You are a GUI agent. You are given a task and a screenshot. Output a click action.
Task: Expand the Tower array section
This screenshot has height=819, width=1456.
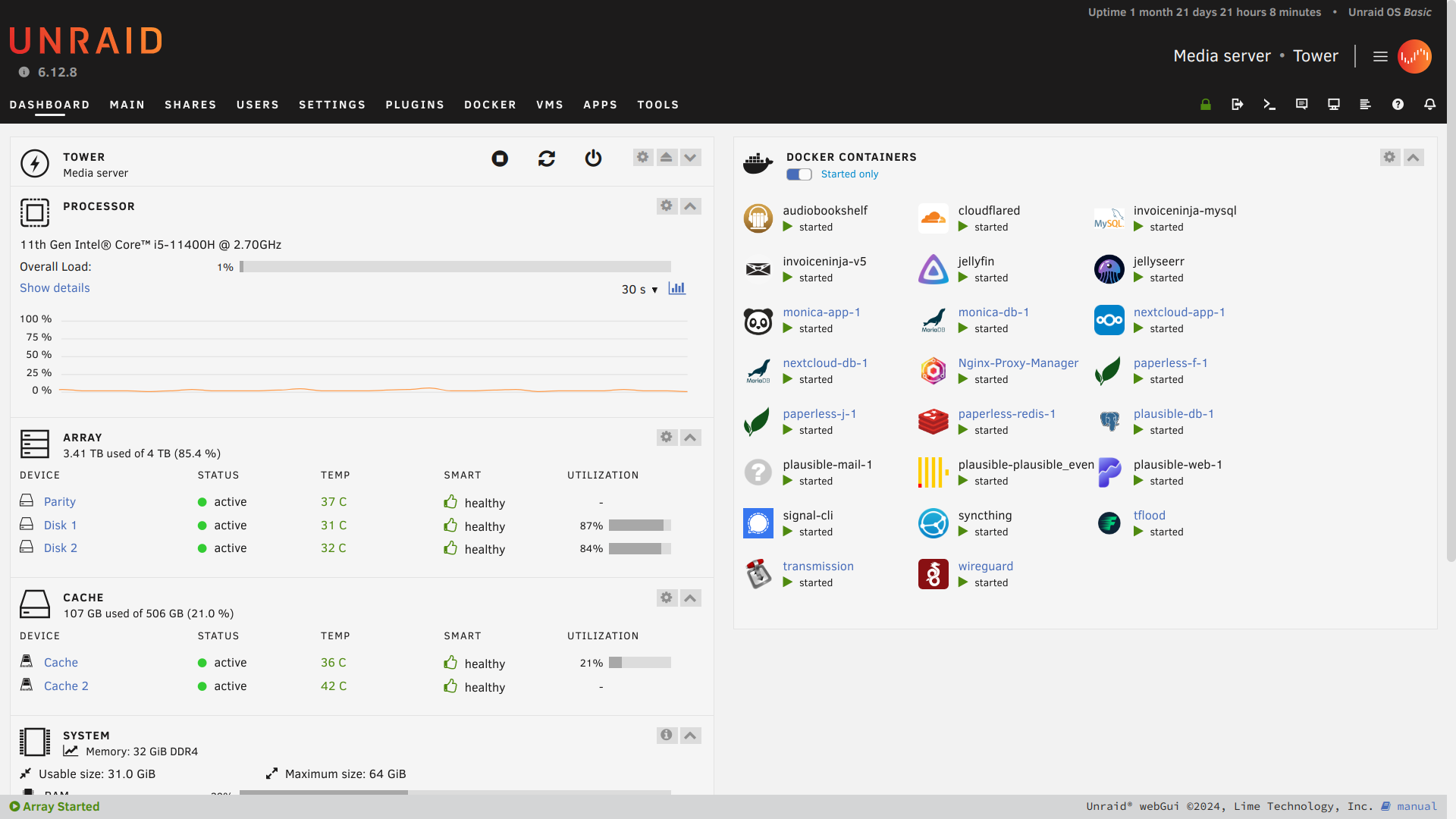tap(691, 157)
